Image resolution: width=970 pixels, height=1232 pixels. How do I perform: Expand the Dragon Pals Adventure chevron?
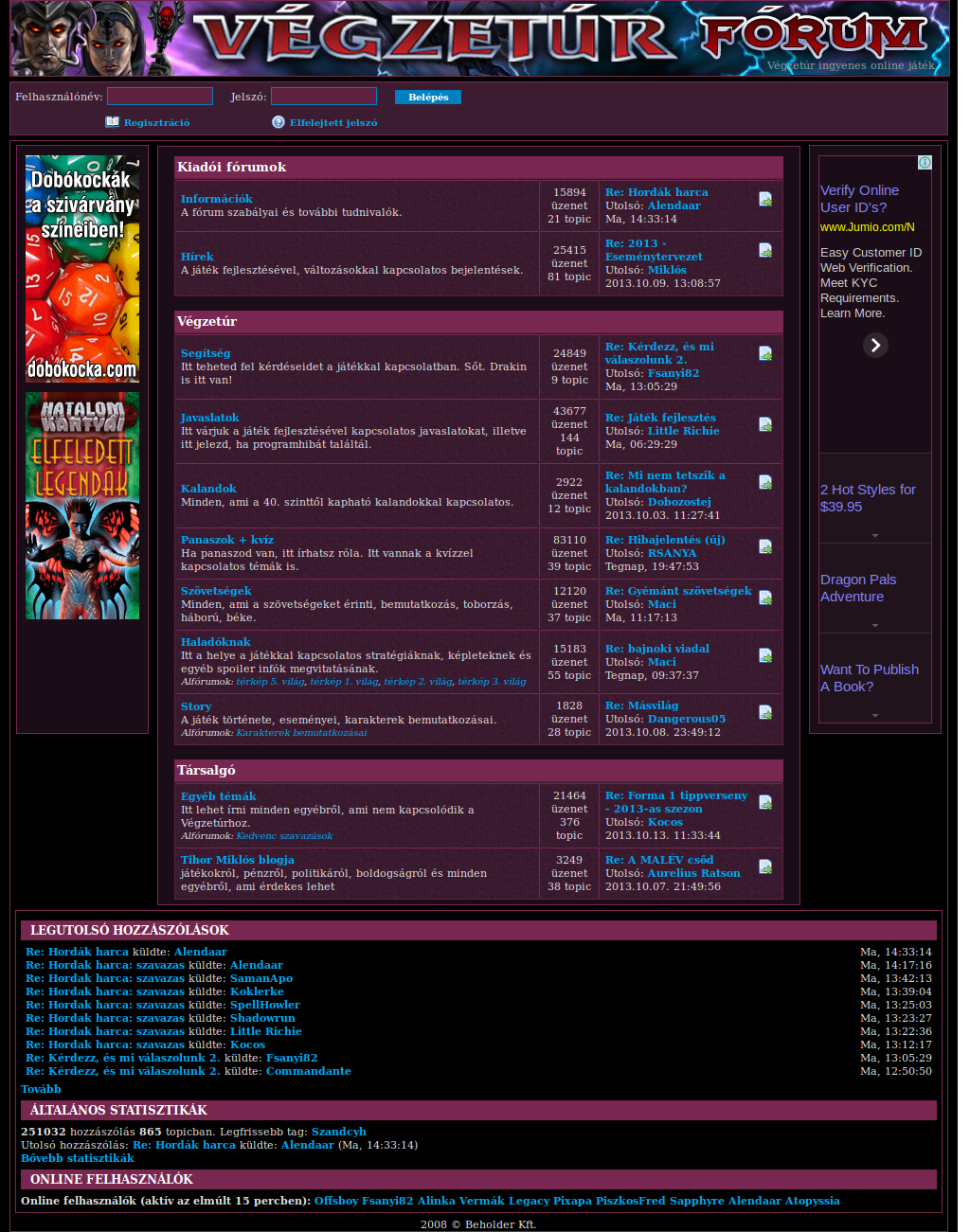[873, 623]
